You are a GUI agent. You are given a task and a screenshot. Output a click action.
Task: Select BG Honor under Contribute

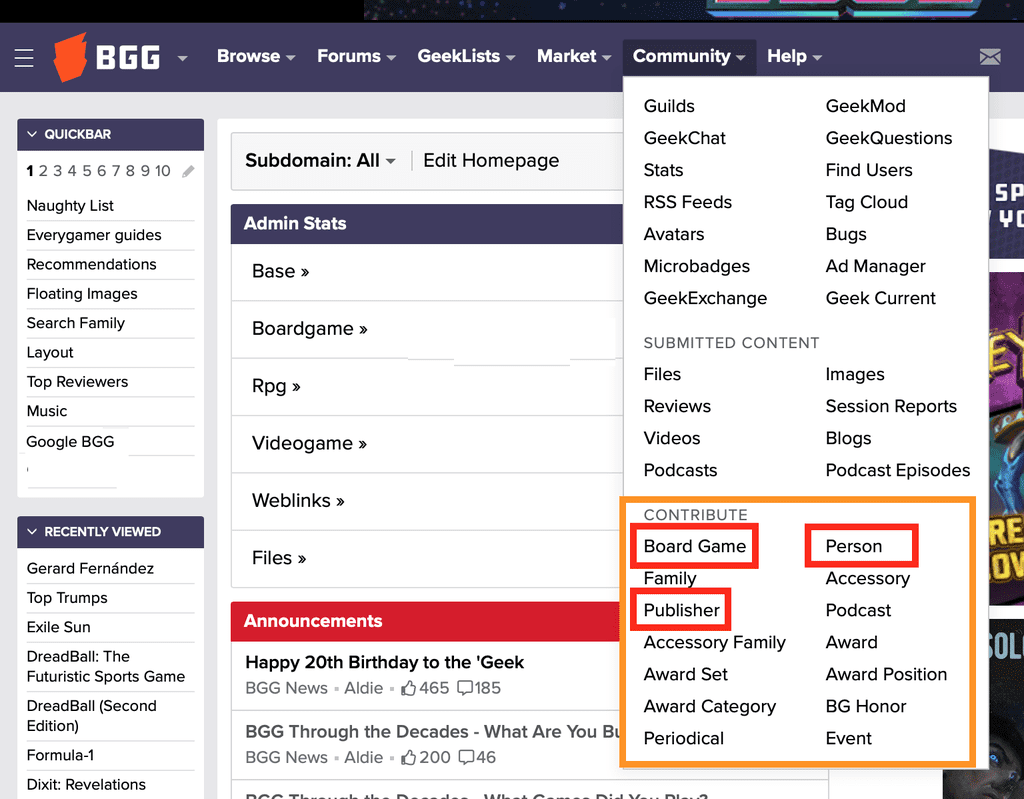(865, 706)
